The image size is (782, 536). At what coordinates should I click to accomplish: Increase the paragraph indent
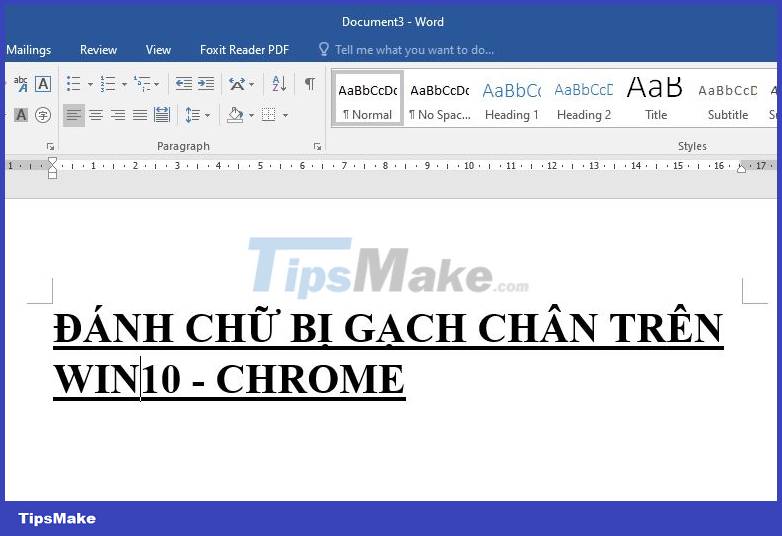[x=205, y=84]
